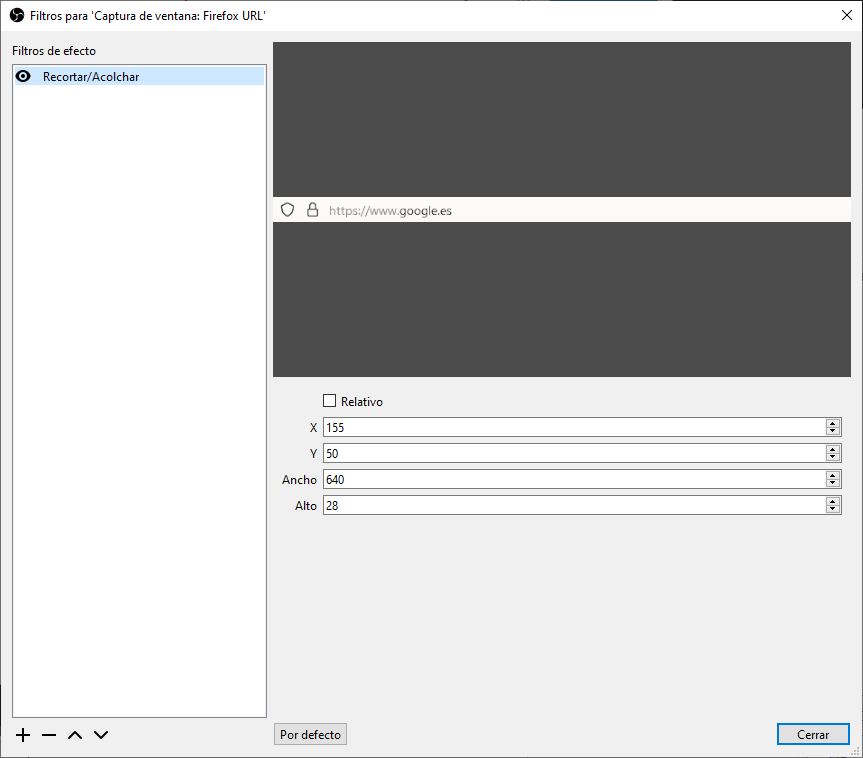This screenshot has width=863, height=758.
Task: Increment the Ancho value using its spinner
Action: pyautogui.click(x=832, y=475)
